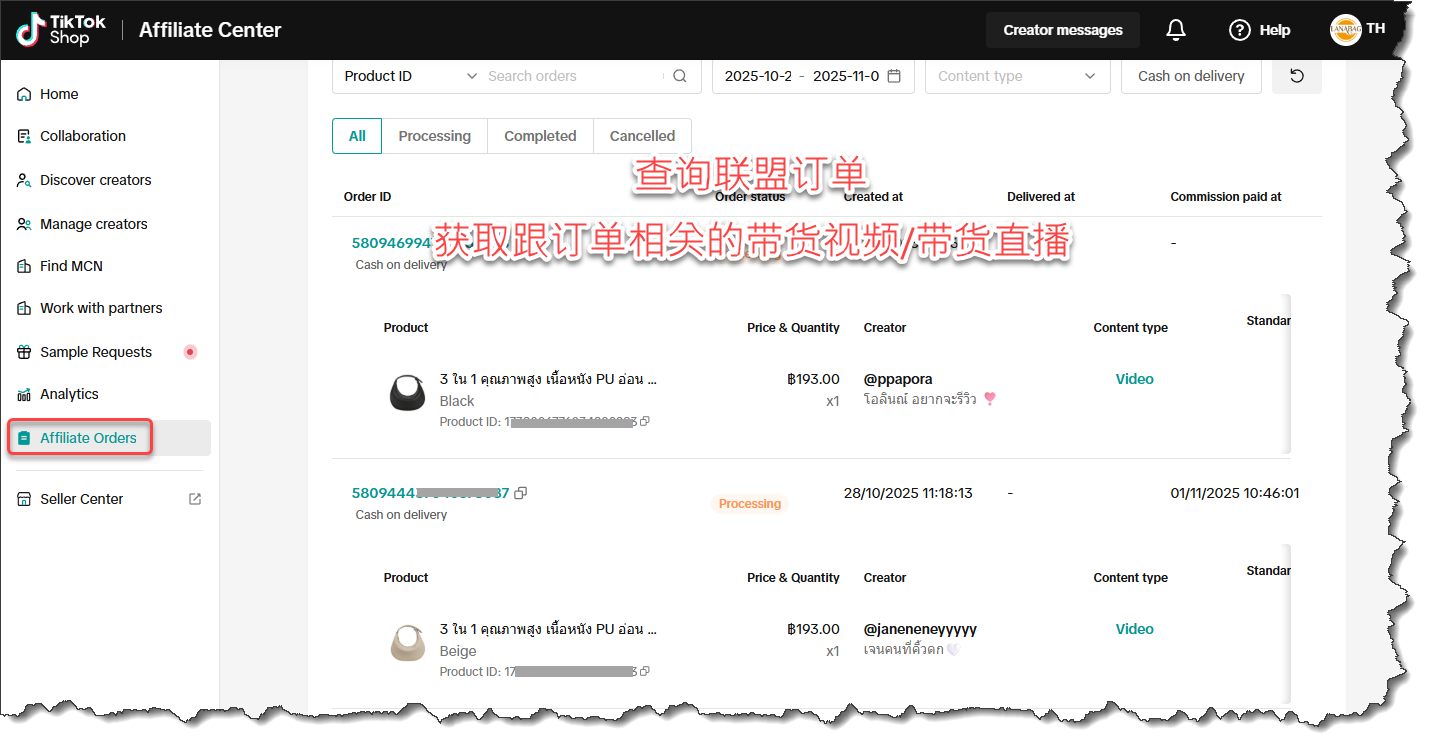This screenshot has height=747, width=1432.
Task: Switch to the Processing tab
Action: [x=434, y=136]
